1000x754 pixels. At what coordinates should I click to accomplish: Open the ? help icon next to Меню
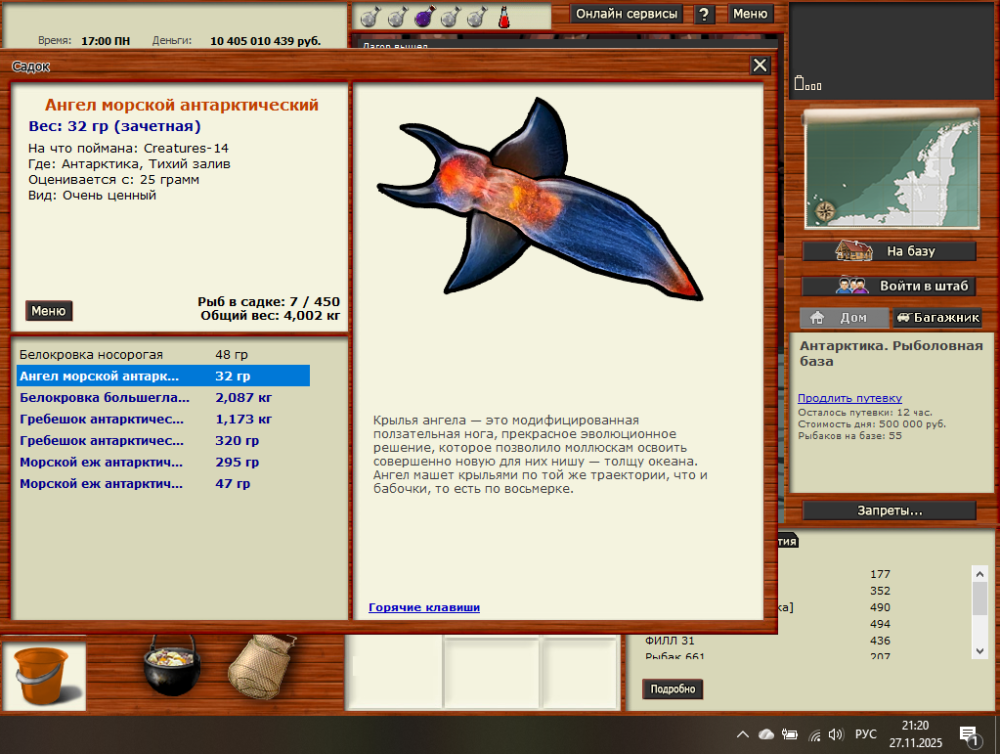click(x=706, y=13)
